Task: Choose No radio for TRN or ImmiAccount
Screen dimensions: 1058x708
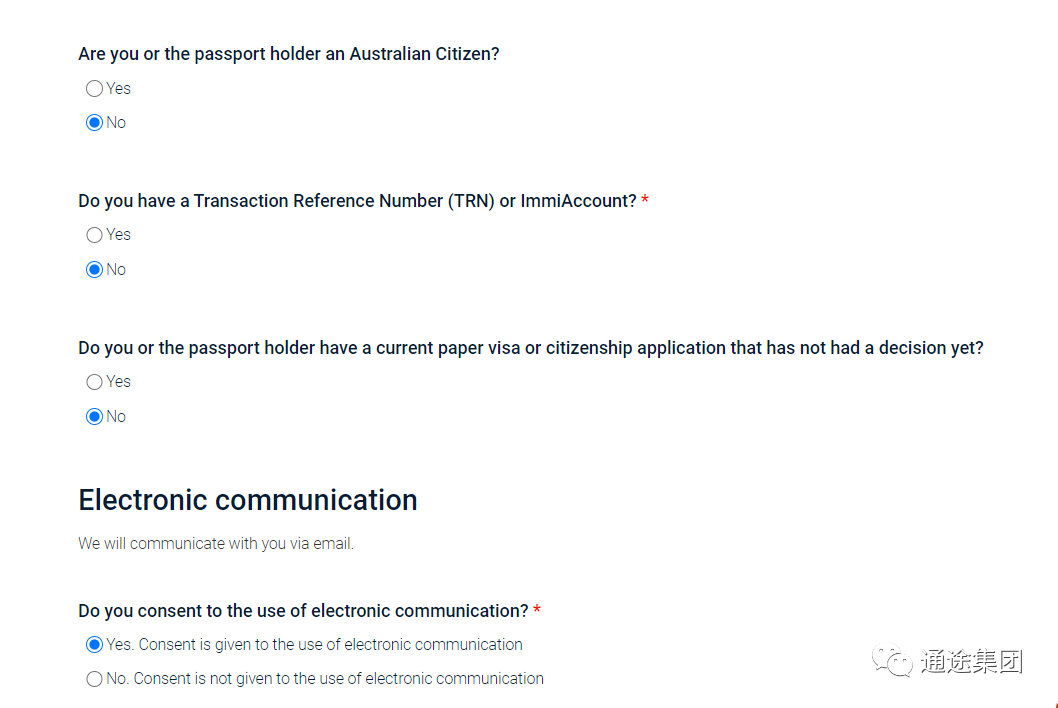Action: coord(94,269)
